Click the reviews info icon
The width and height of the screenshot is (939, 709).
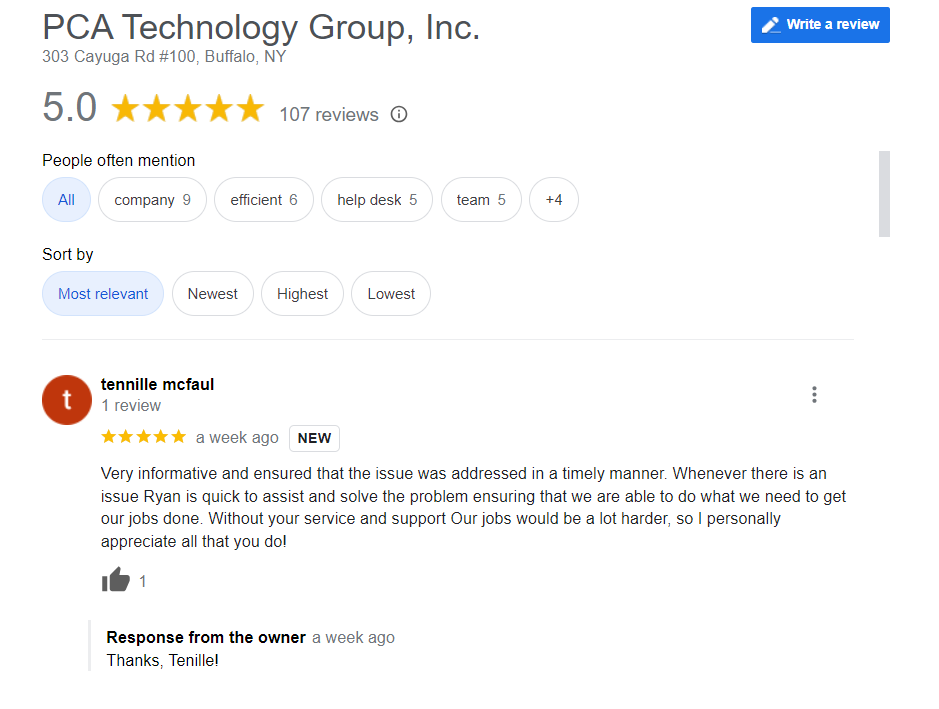click(399, 114)
